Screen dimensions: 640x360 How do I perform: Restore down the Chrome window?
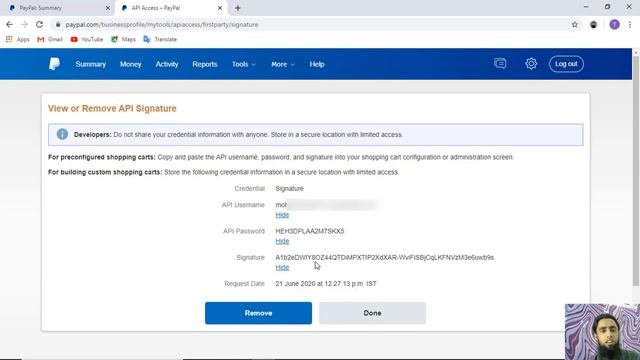[x=607, y=7]
